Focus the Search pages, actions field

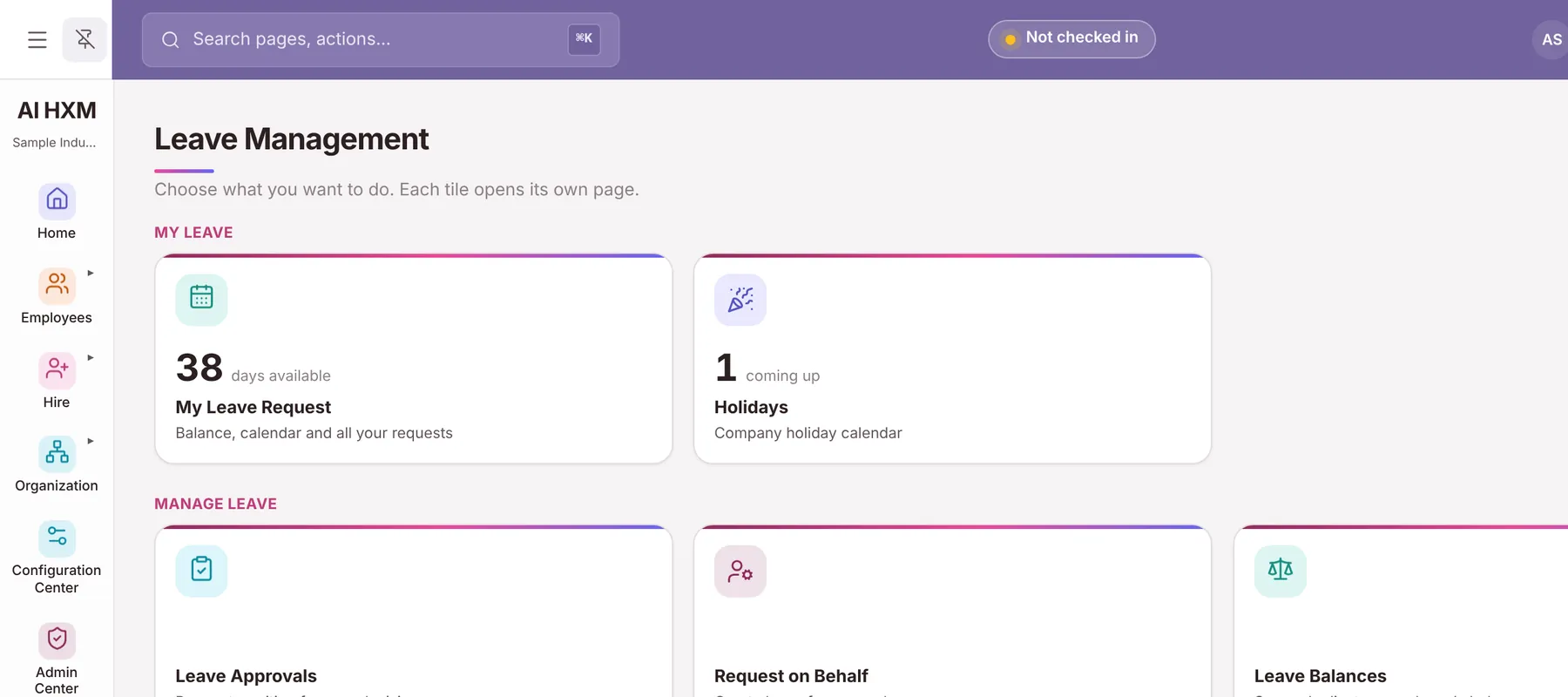[381, 39]
